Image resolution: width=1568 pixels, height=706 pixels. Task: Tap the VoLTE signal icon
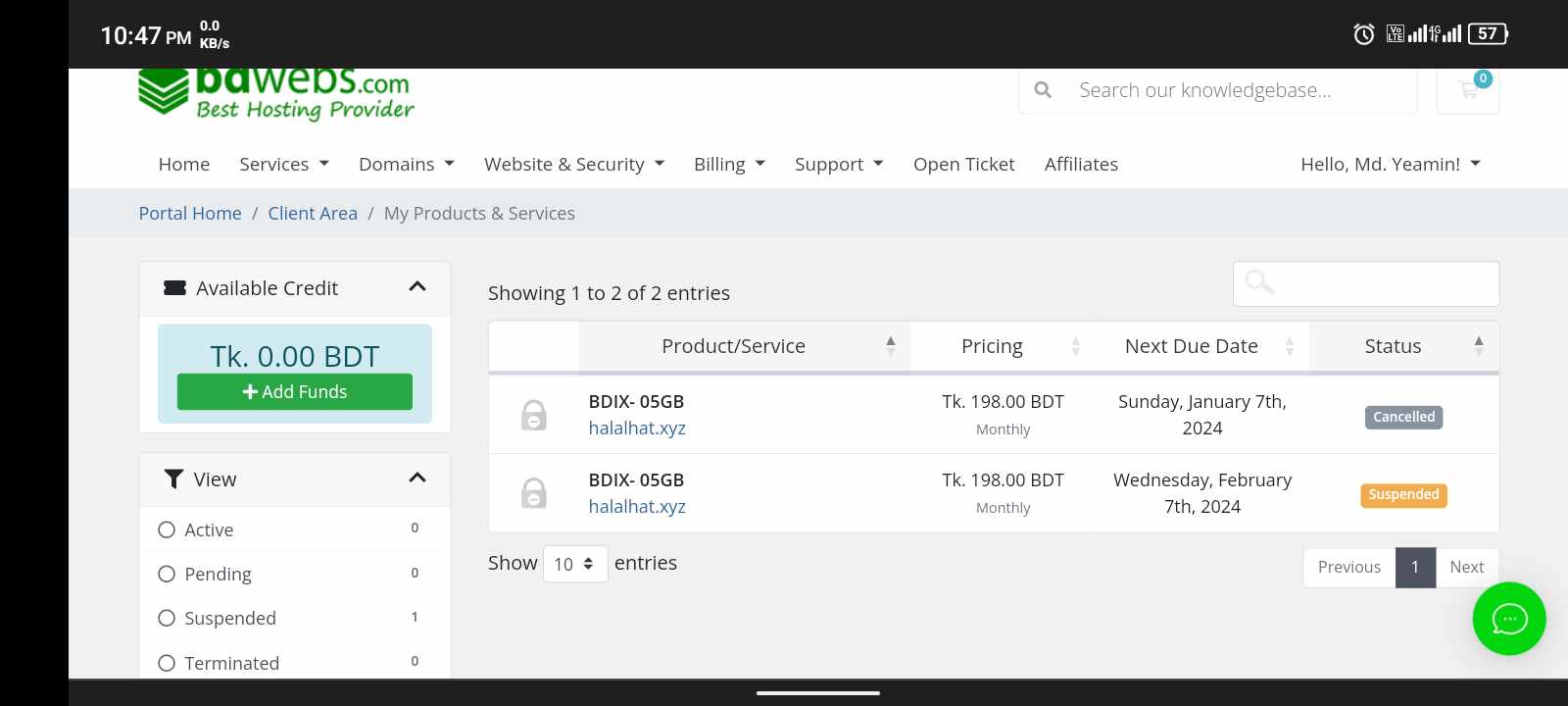pyautogui.click(x=1396, y=34)
